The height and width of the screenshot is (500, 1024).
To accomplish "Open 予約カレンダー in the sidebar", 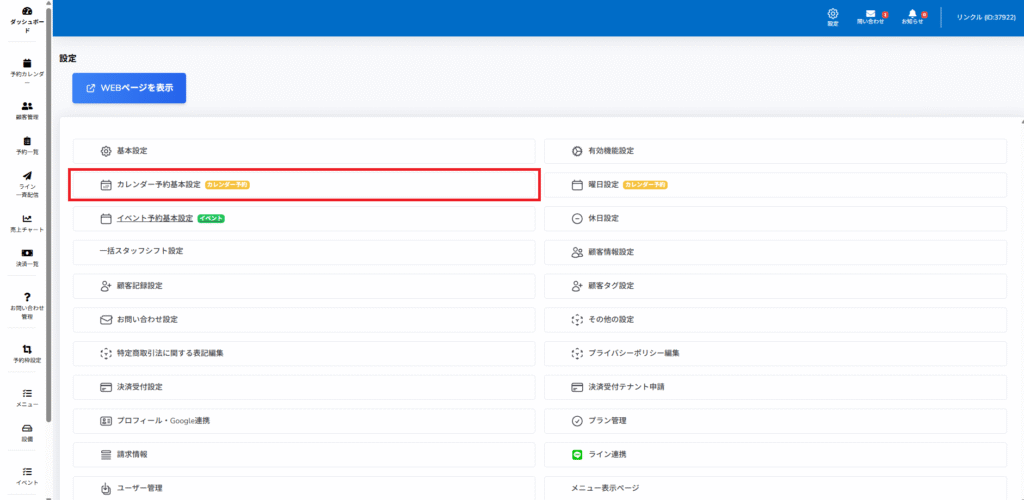I will pyautogui.click(x=27, y=63).
